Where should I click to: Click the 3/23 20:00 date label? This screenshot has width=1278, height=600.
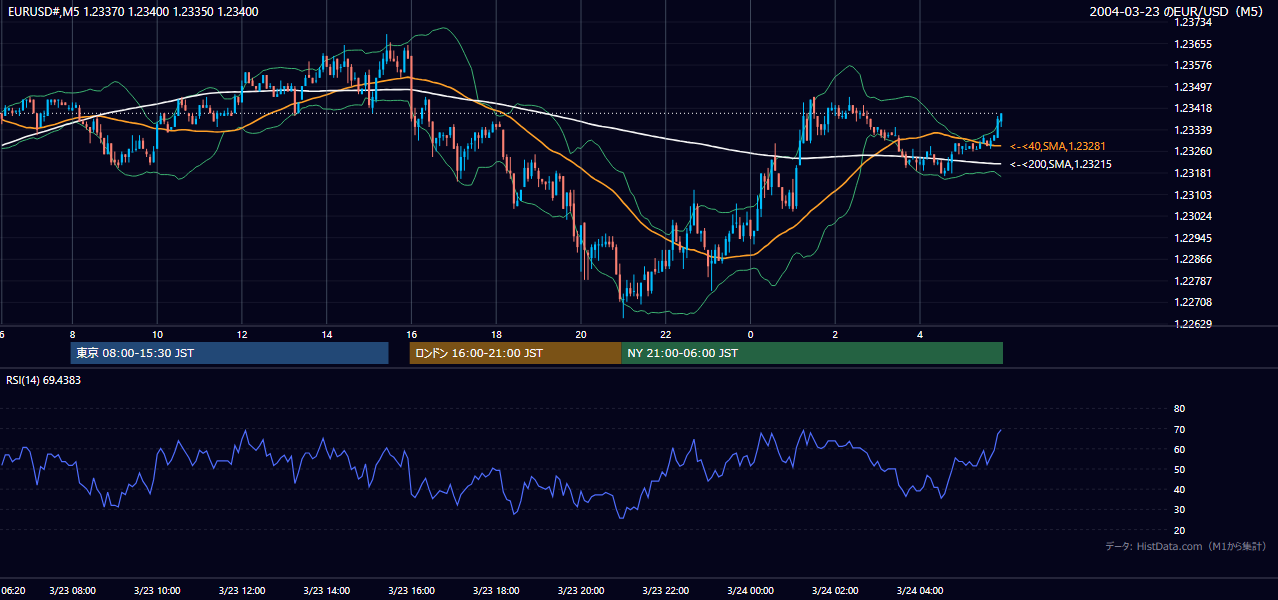click(x=581, y=591)
